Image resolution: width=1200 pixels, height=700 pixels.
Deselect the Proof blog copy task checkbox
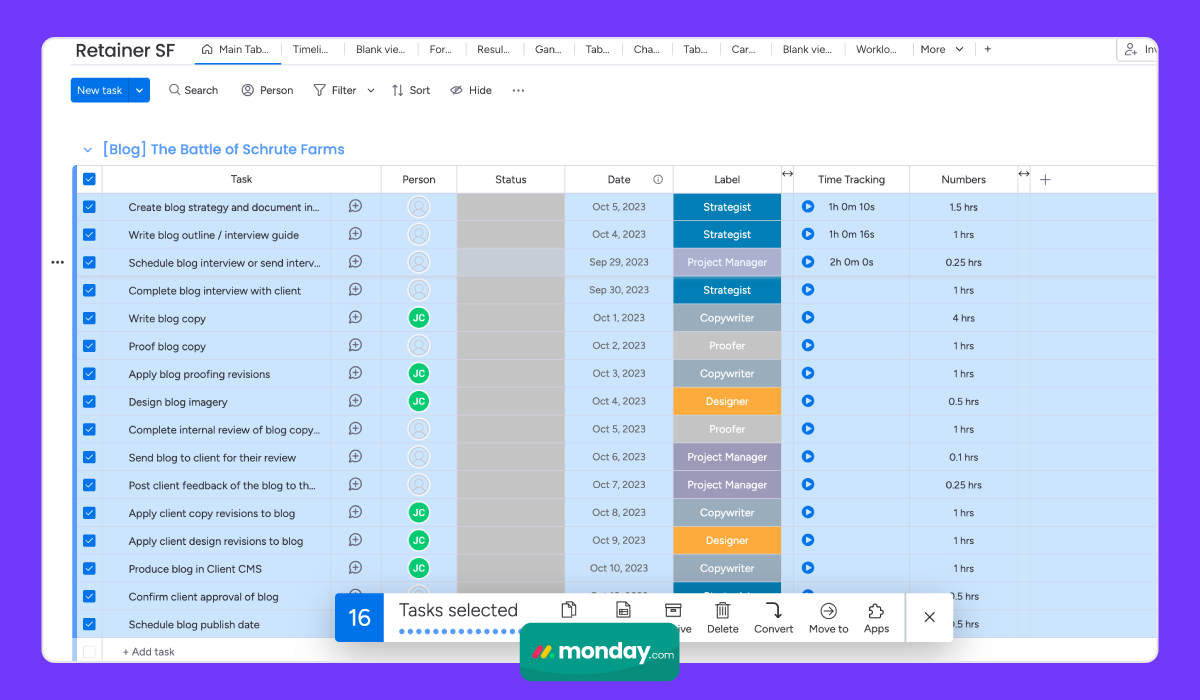point(89,345)
